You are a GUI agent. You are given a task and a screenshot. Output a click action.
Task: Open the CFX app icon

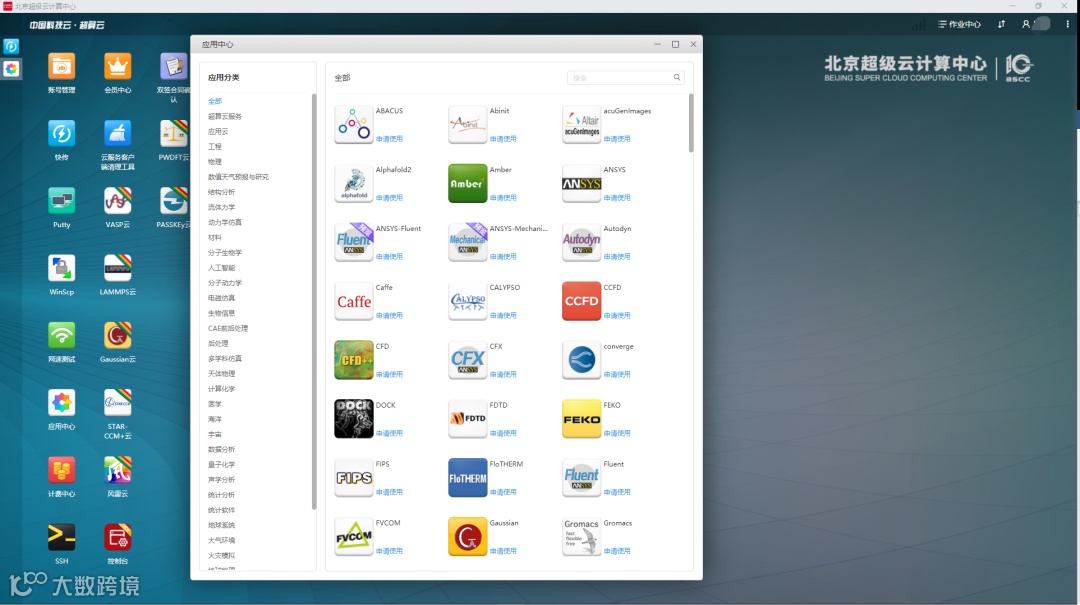(x=468, y=360)
